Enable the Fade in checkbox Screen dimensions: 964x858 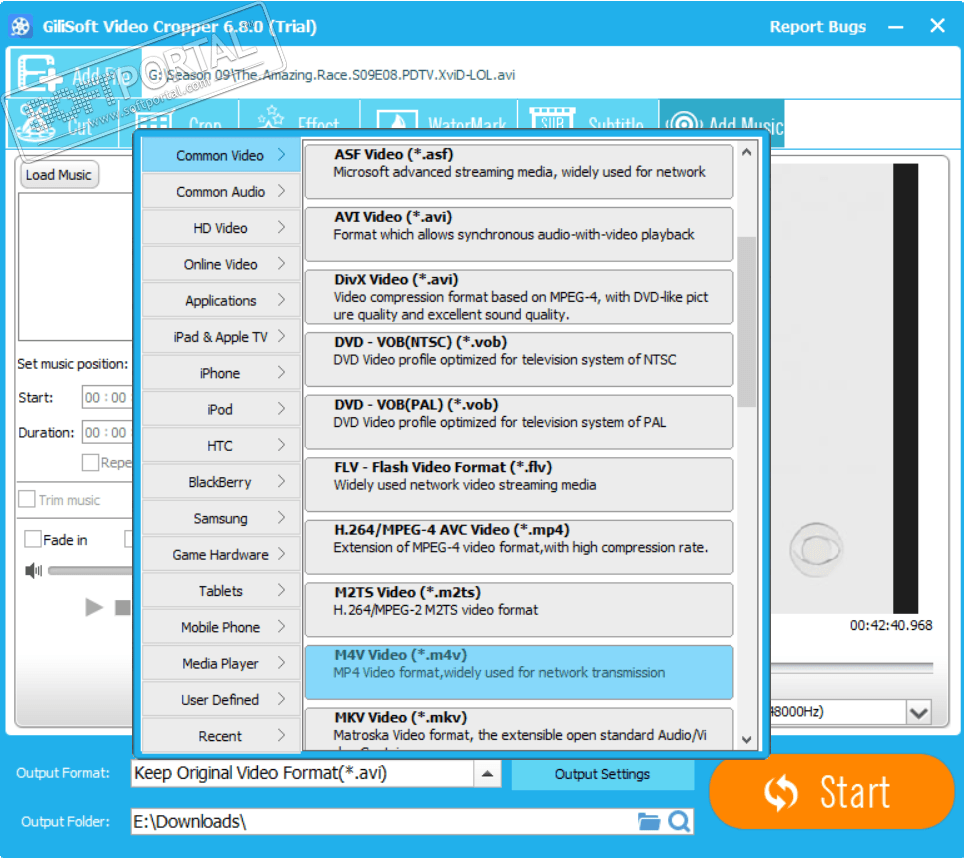coord(33,539)
